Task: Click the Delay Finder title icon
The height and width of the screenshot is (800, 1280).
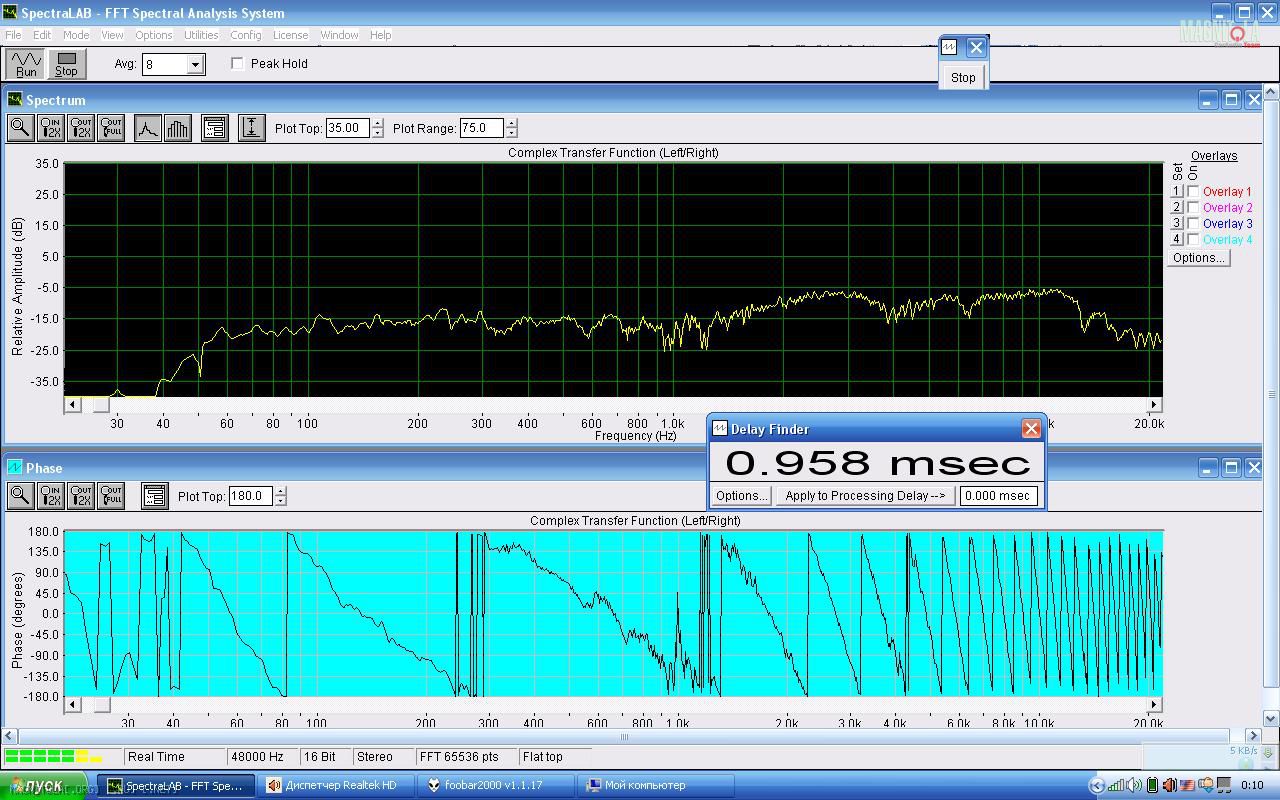Action: click(x=719, y=429)
